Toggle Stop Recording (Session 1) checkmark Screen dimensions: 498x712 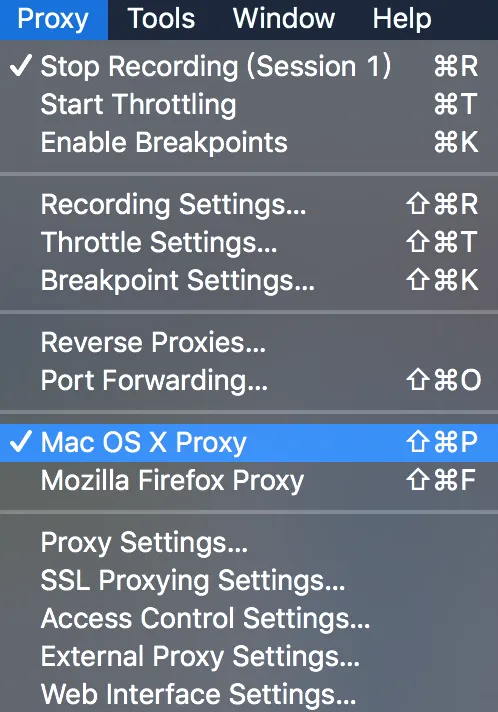point(249,66)
